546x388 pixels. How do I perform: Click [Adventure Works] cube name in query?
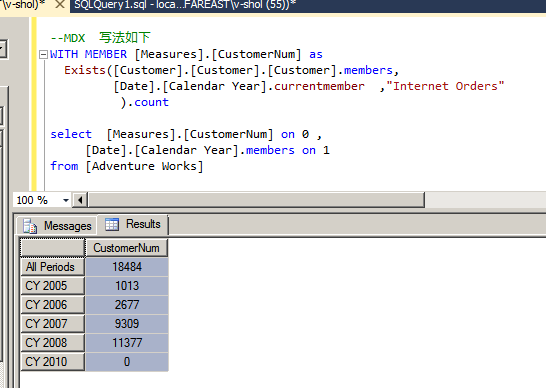pyautogui.click(x=145, y=166)
